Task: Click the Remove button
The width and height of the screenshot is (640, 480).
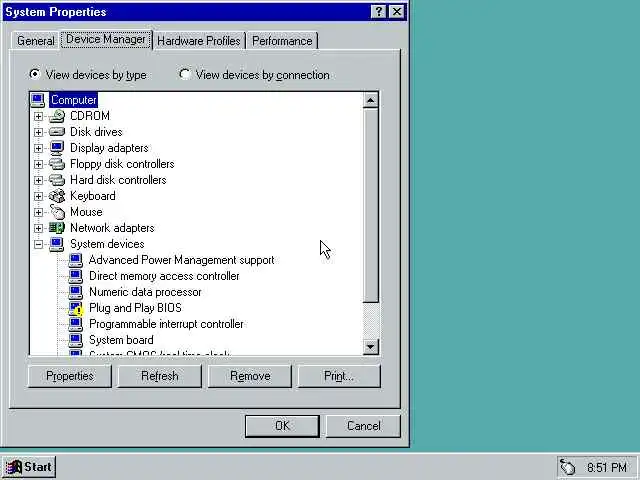Action: pyautogui.click(x=250, y=376)
